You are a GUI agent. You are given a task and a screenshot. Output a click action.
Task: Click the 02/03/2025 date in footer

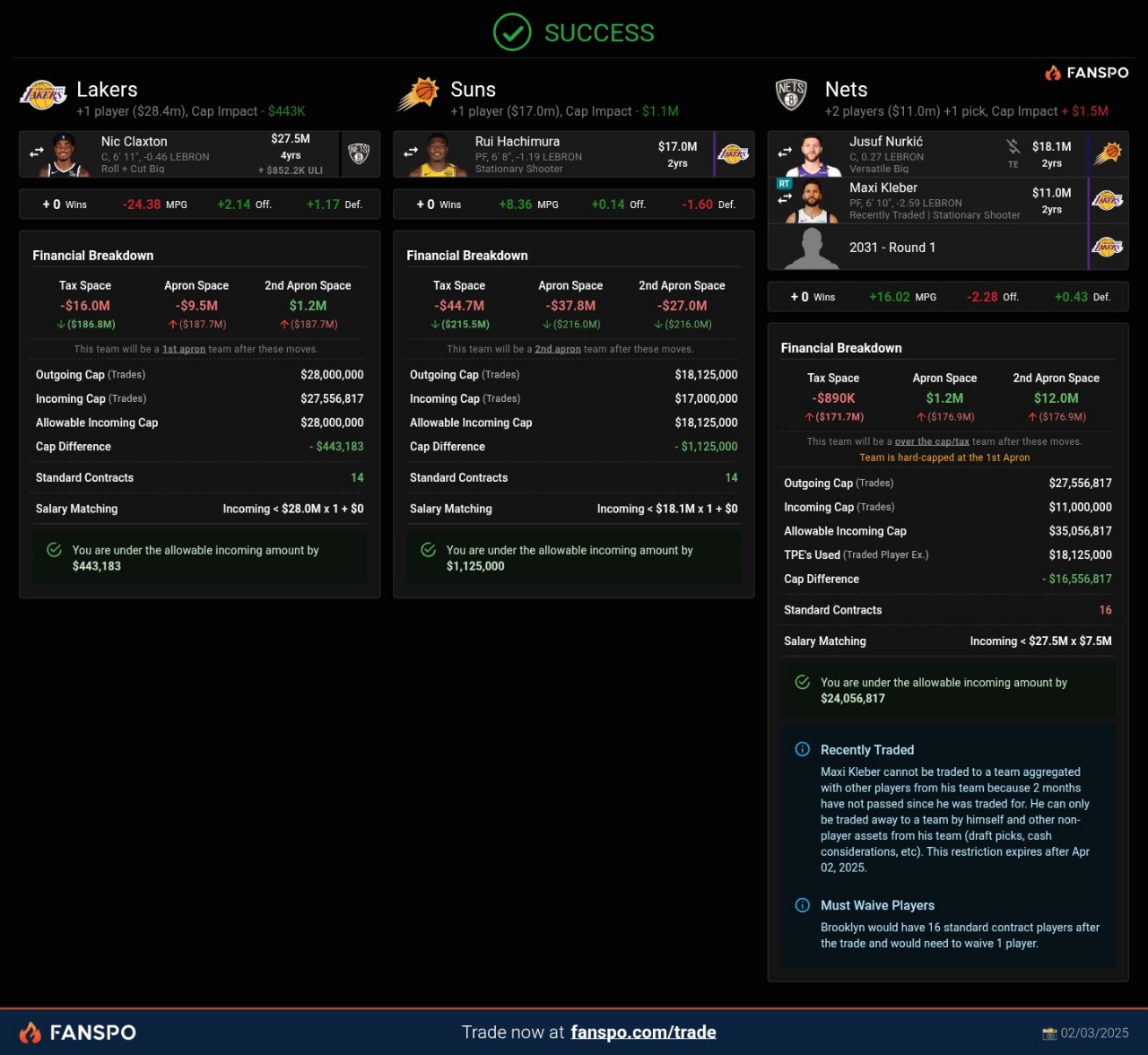tap(1094, 1033)
